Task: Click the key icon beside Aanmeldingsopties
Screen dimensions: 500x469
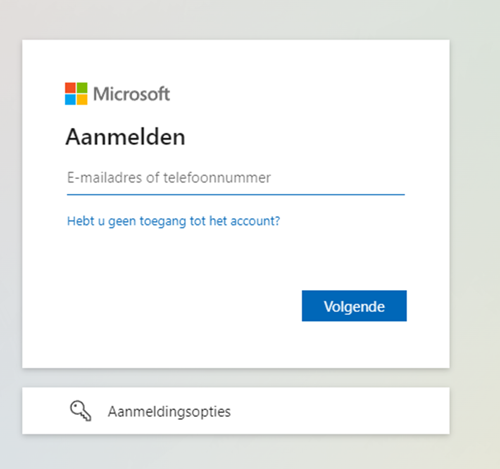Action: pyautogui.click(x=81, y=411)
